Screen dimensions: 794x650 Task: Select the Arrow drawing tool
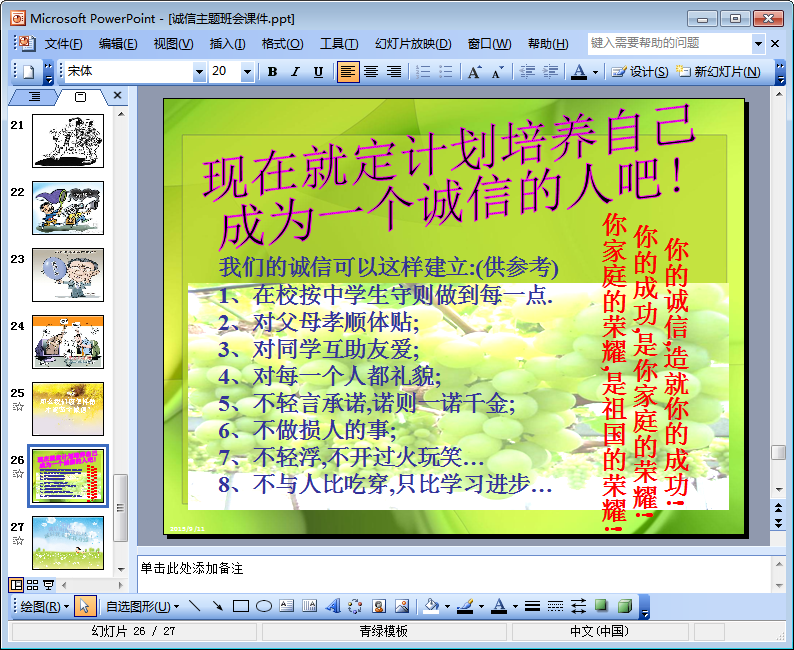click(x=218, y=606)
